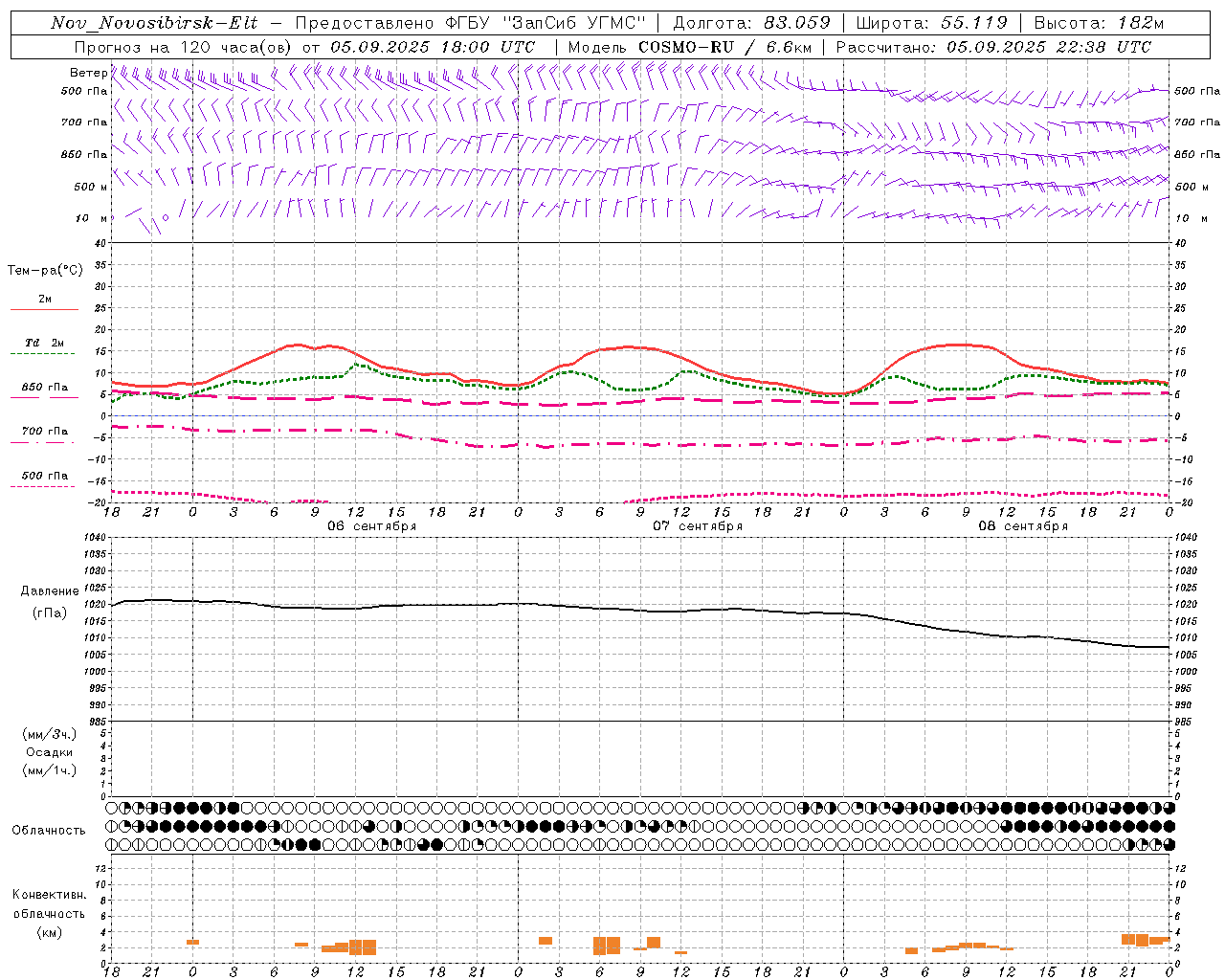The width and height of the screenshot is (1225, 980).
Task: Click the '(гПа)' unit under Давление
Action: pos(49,612)
